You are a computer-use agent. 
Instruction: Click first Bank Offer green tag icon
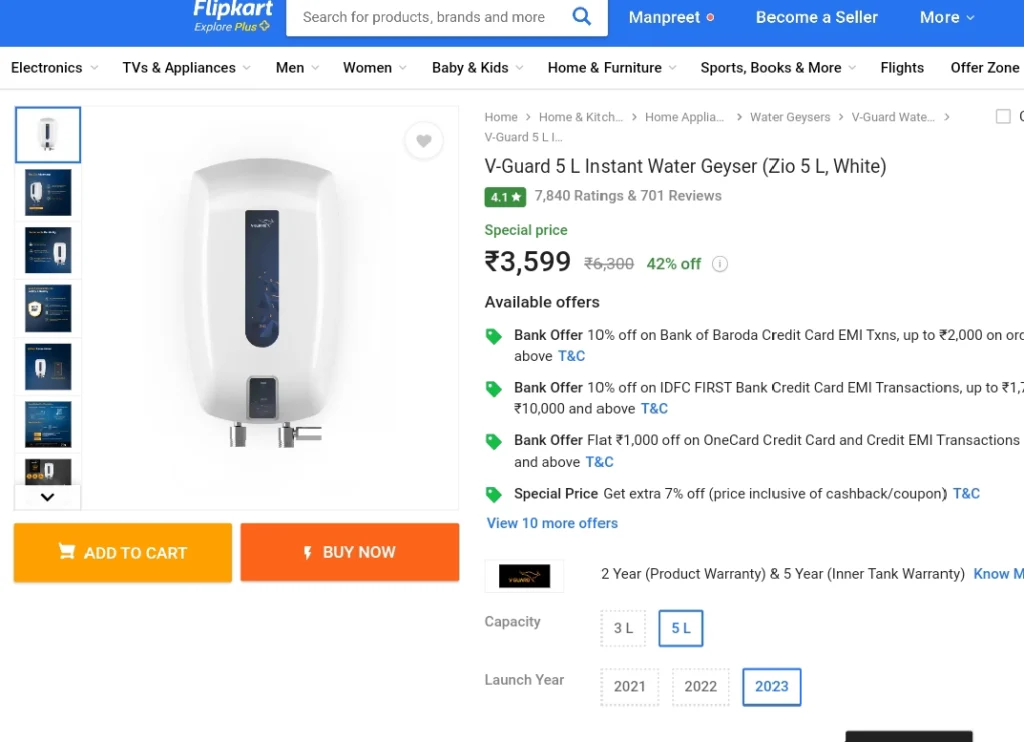494,336
